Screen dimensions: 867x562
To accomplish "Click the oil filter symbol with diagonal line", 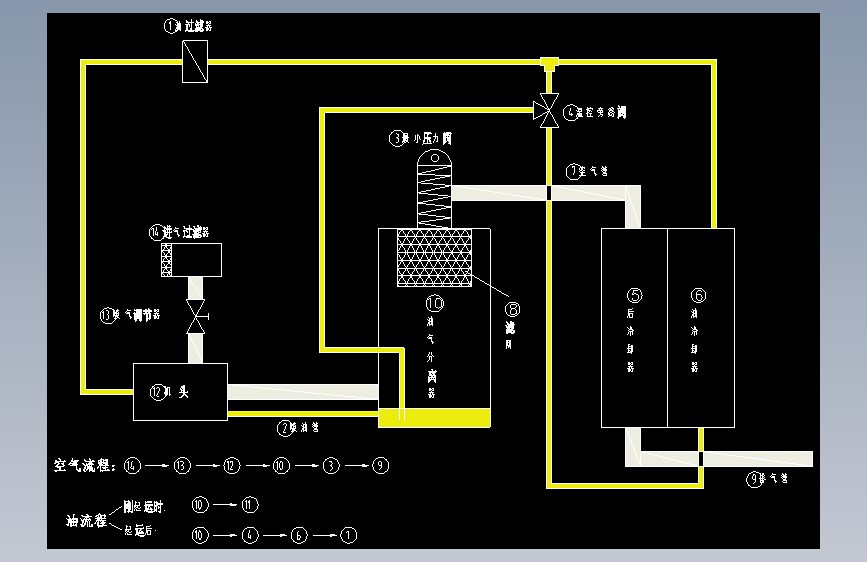I will click(x=195, y=61).
